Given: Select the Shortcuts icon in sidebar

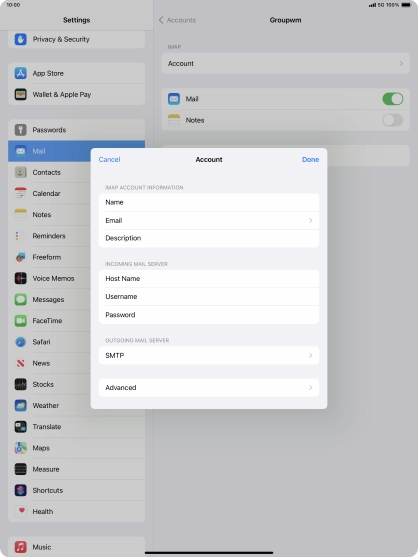Looking at the screenshot, I should tap(21, 490).
